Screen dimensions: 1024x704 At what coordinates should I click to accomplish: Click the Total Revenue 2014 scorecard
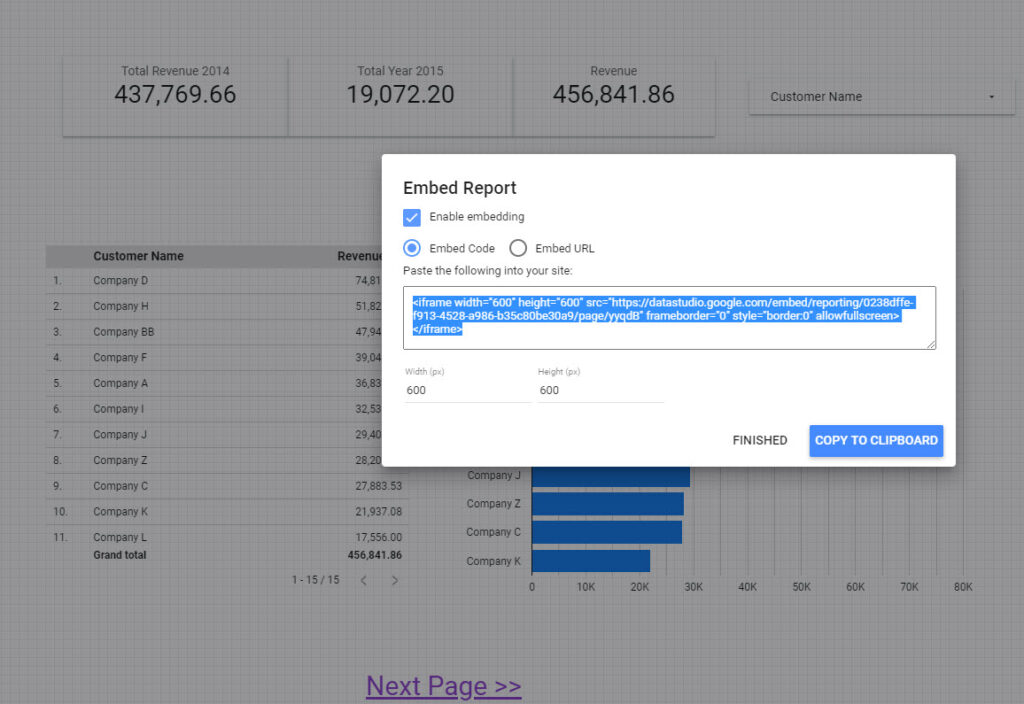[175, 97]
